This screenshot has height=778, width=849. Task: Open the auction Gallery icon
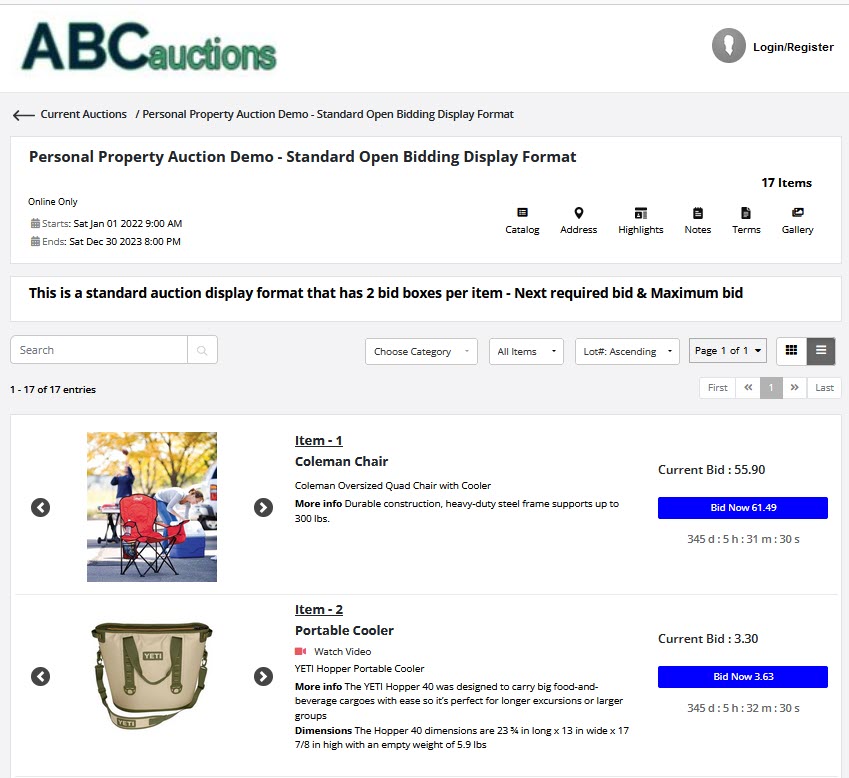(x=797, y=220)
